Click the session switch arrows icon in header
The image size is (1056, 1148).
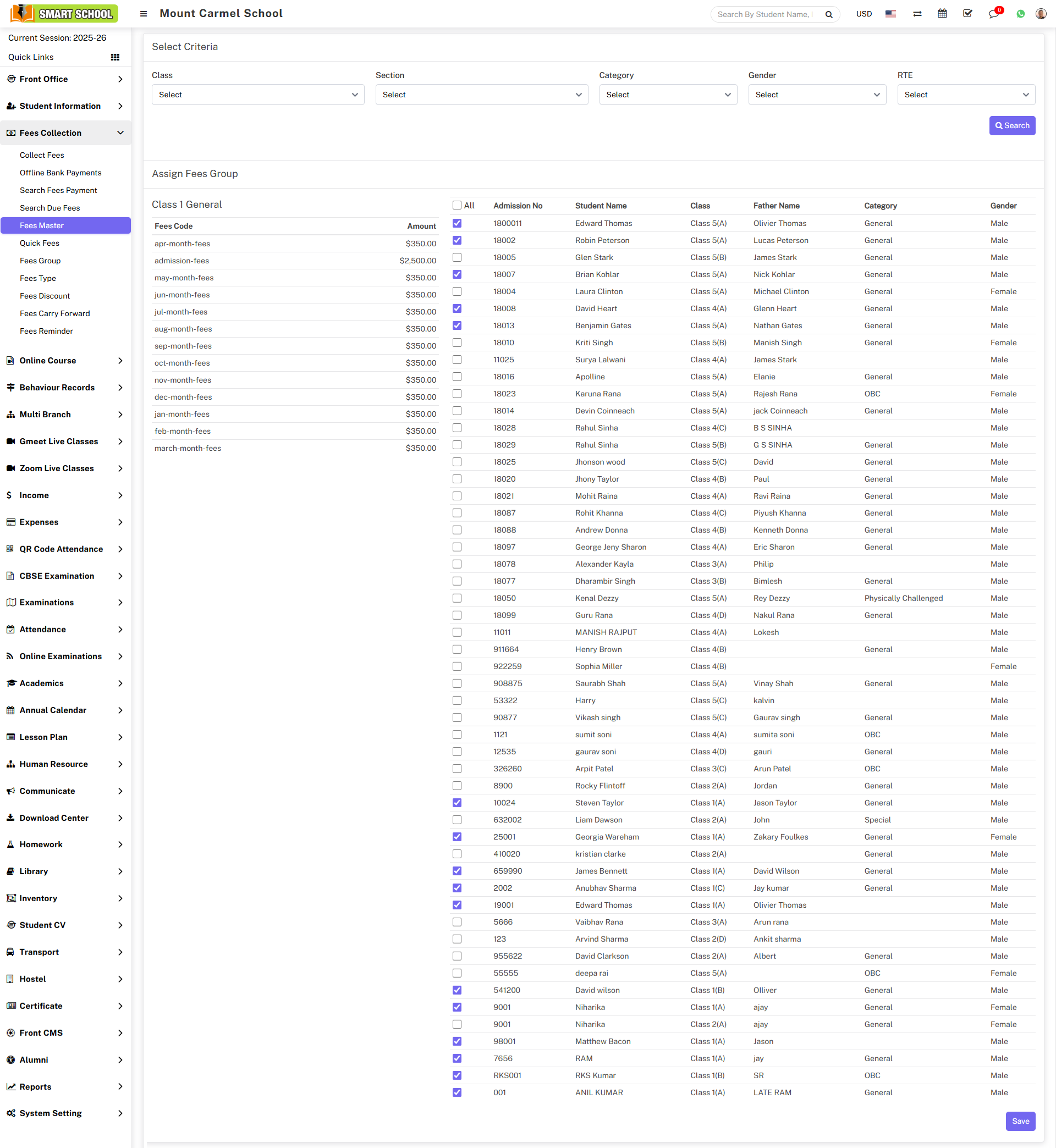[916, 13]
